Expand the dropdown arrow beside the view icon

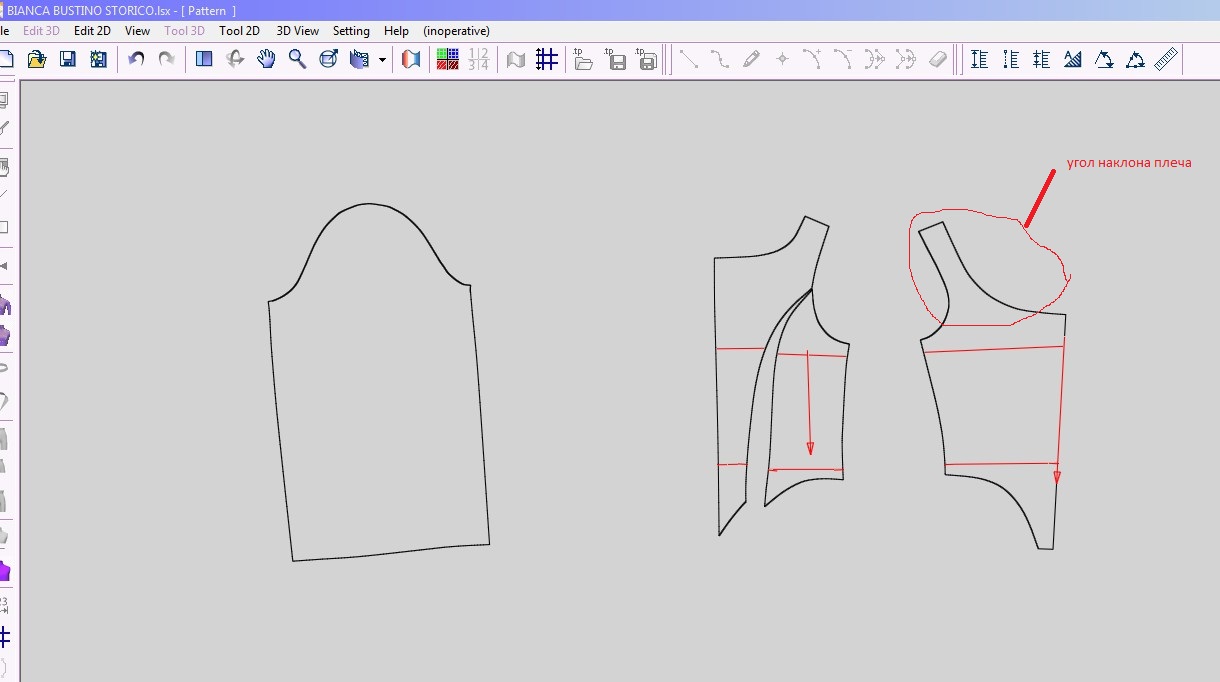(x=382, y=60)
